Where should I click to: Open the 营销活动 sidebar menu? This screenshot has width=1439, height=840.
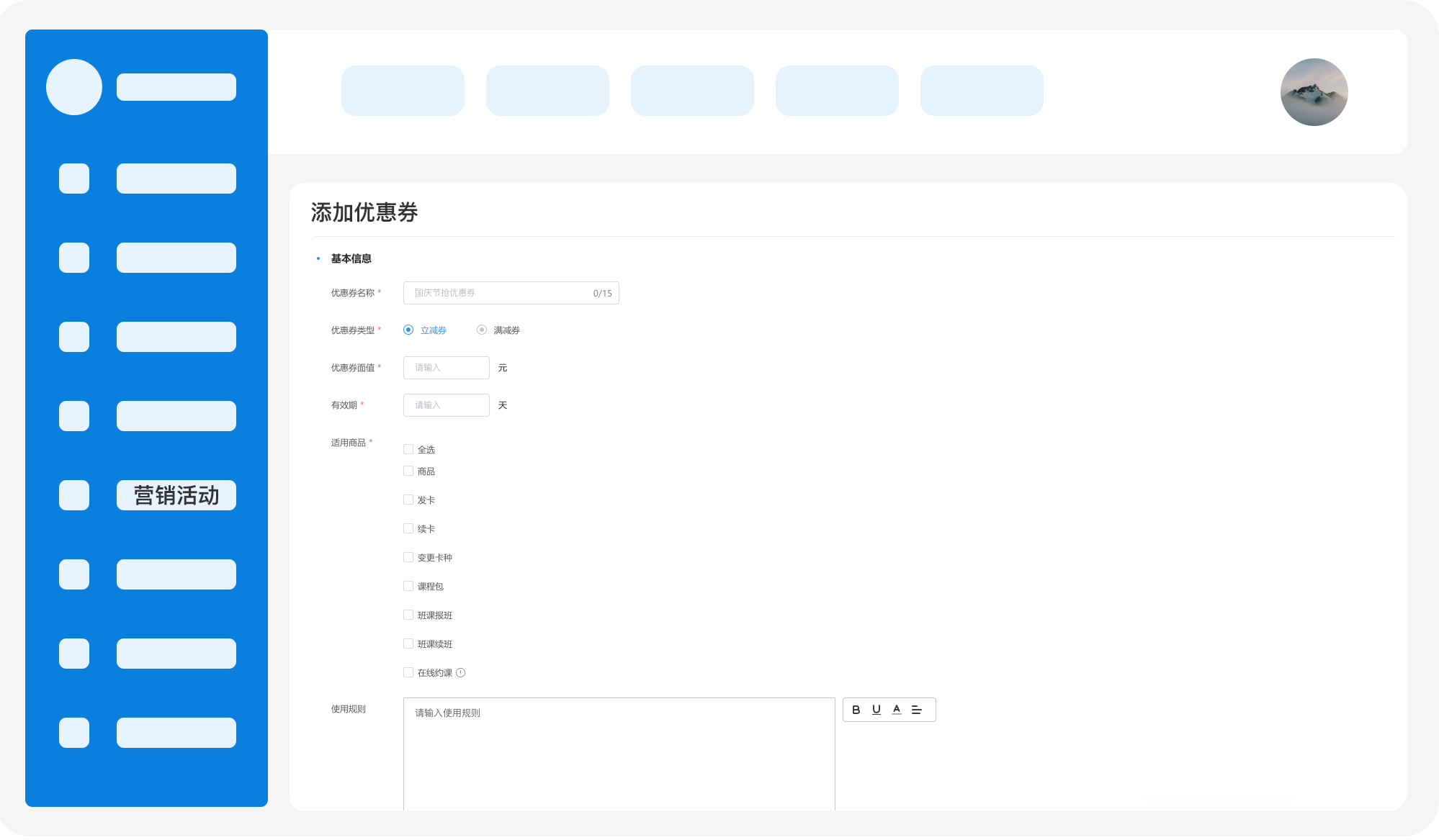[x=176, y=495]
